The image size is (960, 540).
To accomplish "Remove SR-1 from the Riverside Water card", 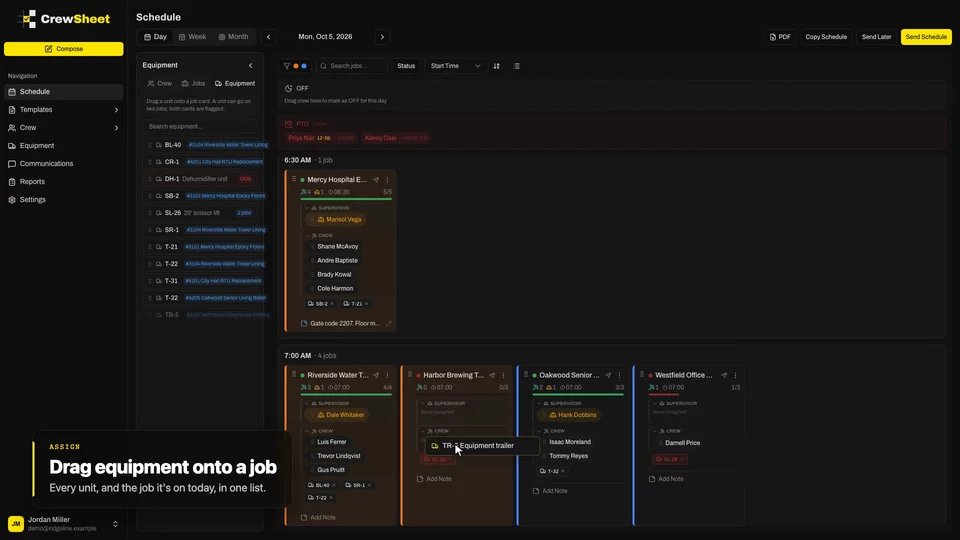I will point(369,486).
